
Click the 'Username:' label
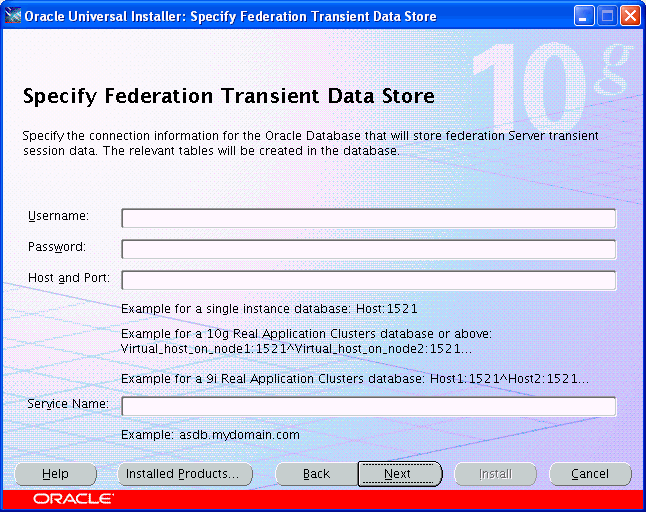[x=59, y=216]
